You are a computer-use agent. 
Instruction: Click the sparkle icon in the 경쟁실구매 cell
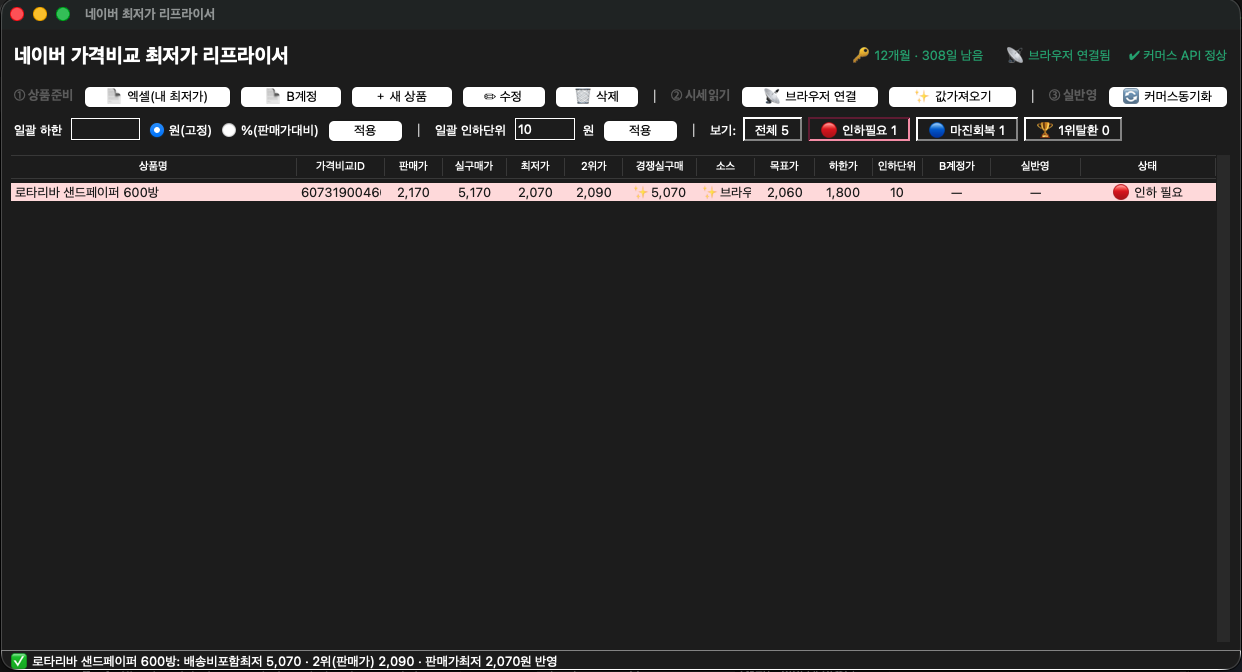pyautogui.click(x=641, y=192)
